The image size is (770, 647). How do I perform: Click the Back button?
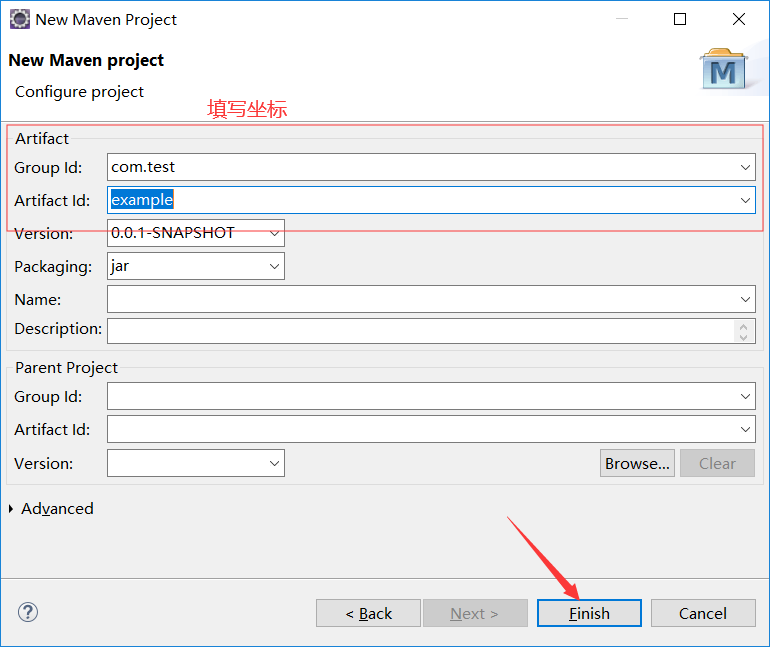tap(368, 613)
